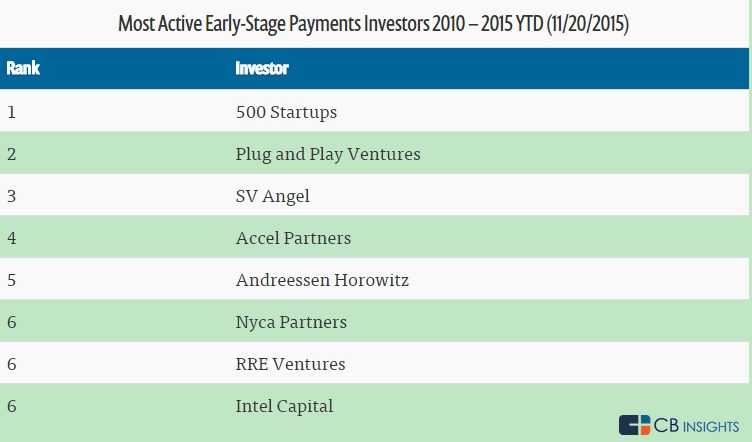The width and height of the screenshot is (752, 442).
Task: Click rank number 3 cell
Action: 12,196
